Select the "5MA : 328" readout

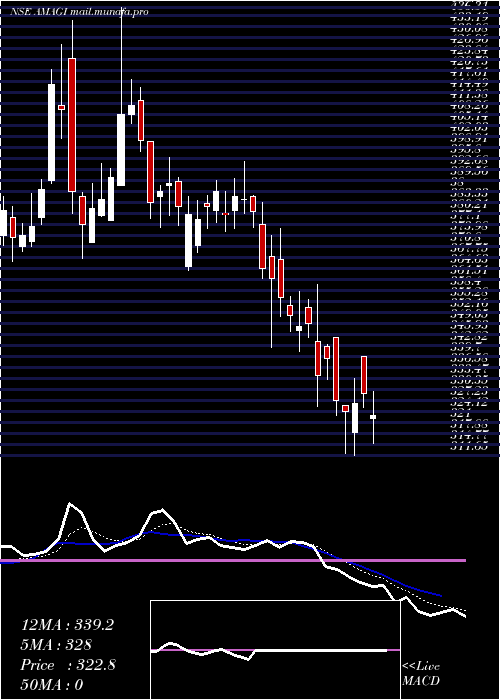[x=56, y=645]
